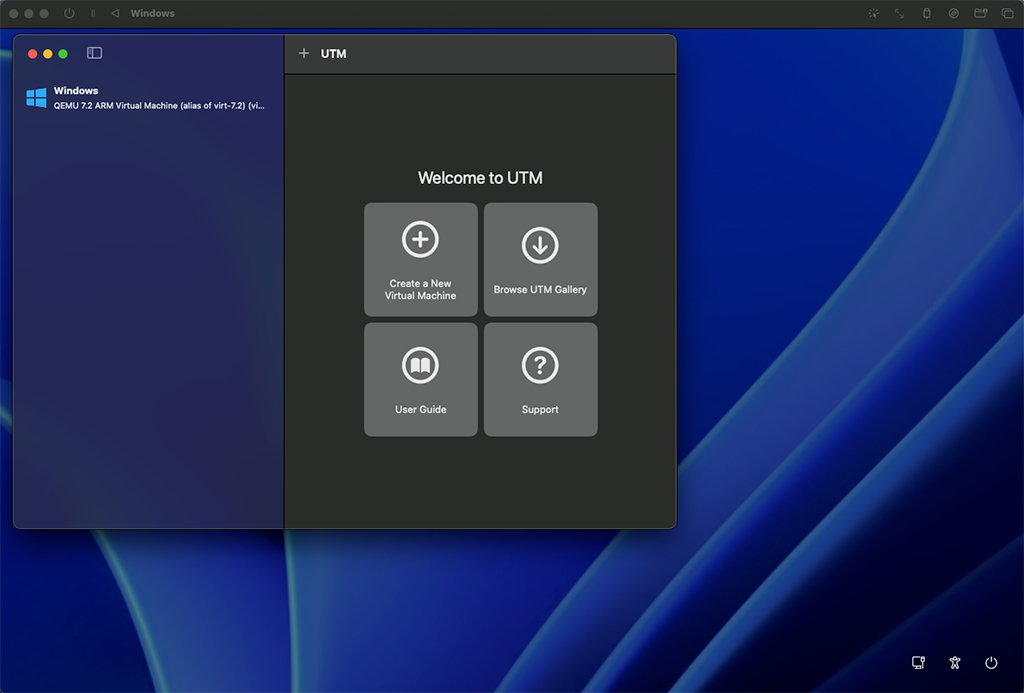Click Create a New Virtual Machine
1024x693 pixels.
420,259
